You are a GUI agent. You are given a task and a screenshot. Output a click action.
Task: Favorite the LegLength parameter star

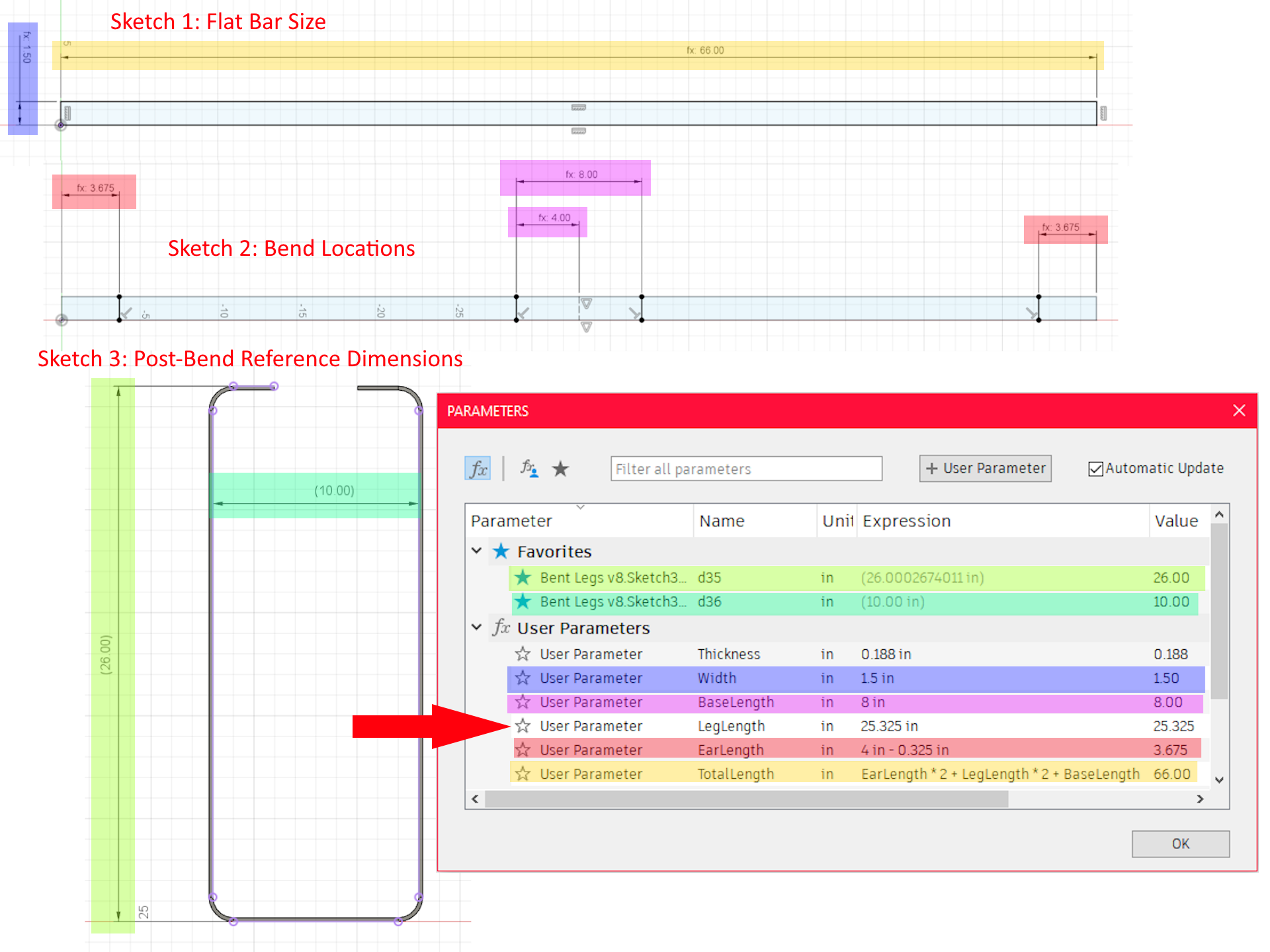pos(523,726)
